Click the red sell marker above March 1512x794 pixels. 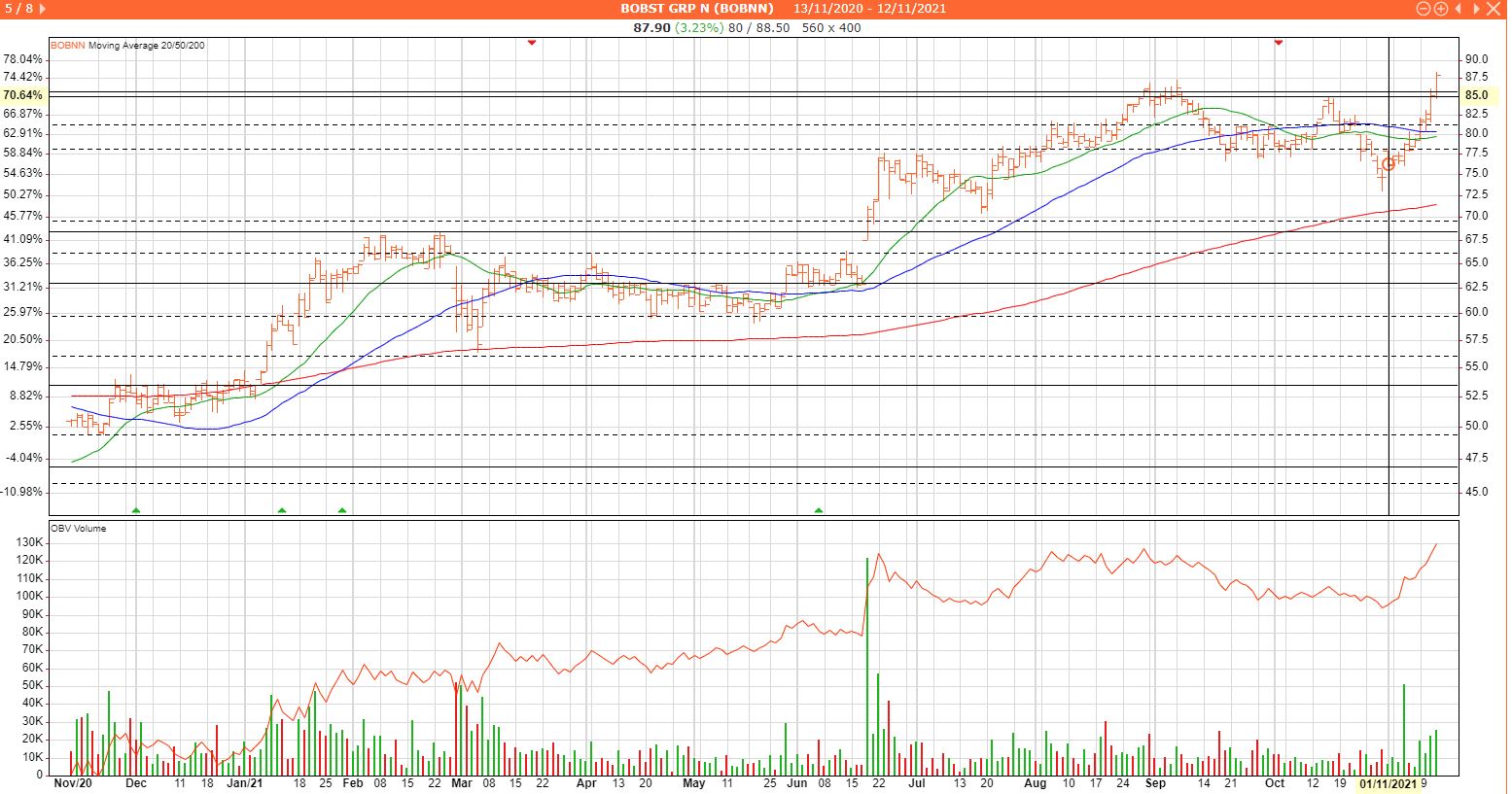(x=531, y=43)
